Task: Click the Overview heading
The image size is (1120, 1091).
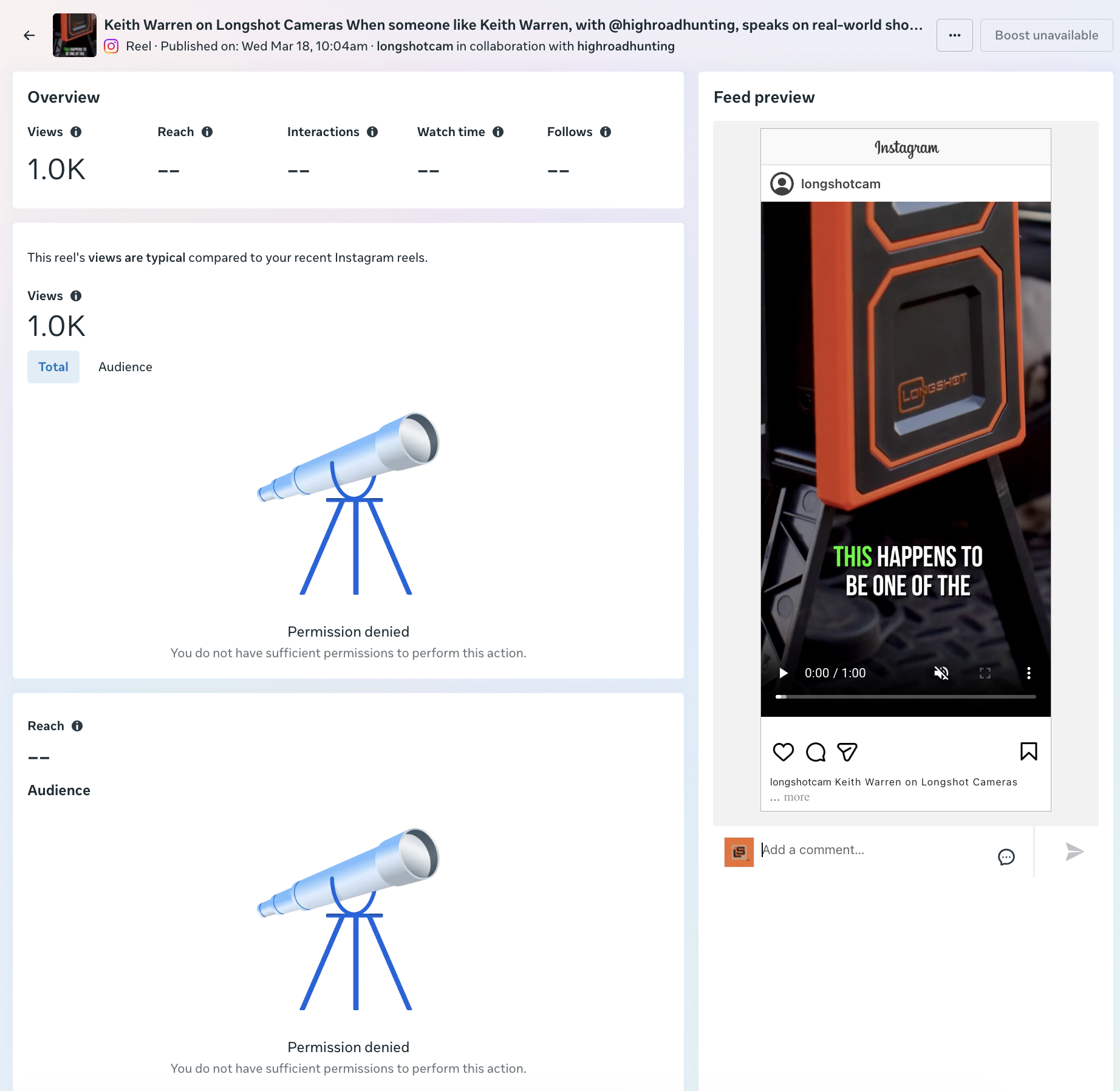Action: click(64, 97)
